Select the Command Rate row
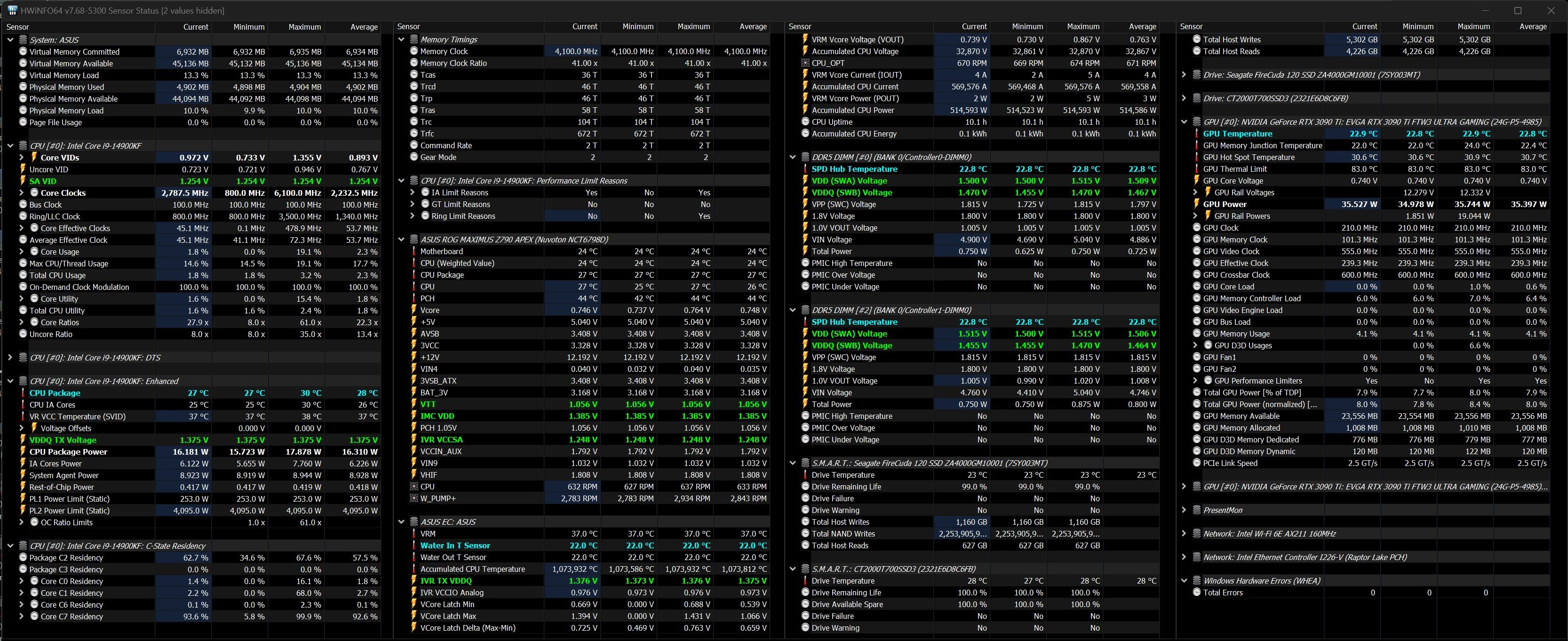The height and width of the screenshot is (641, 1568). (x=583, y=145)
